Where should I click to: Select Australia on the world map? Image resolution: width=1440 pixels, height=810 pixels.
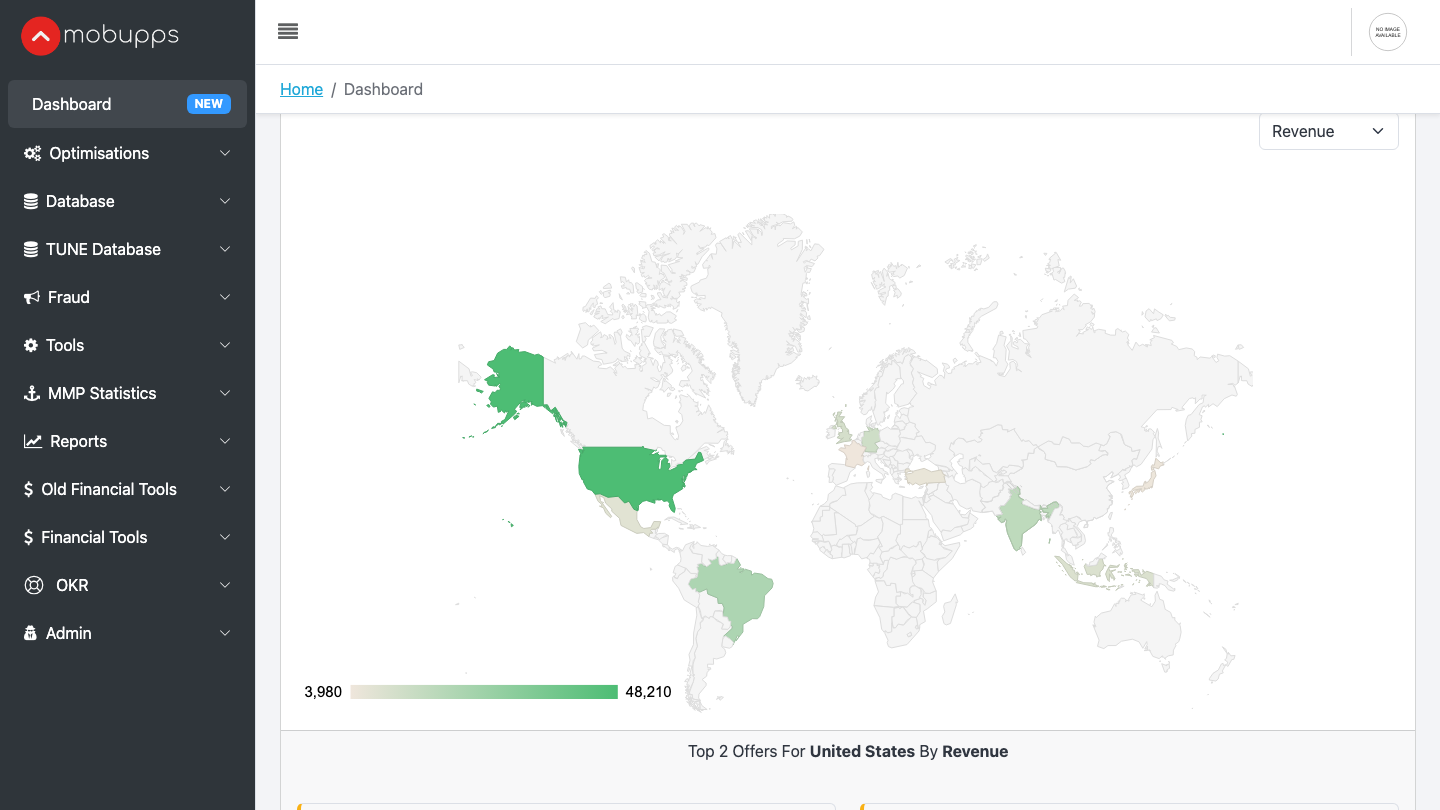(x=1138, y=628)
